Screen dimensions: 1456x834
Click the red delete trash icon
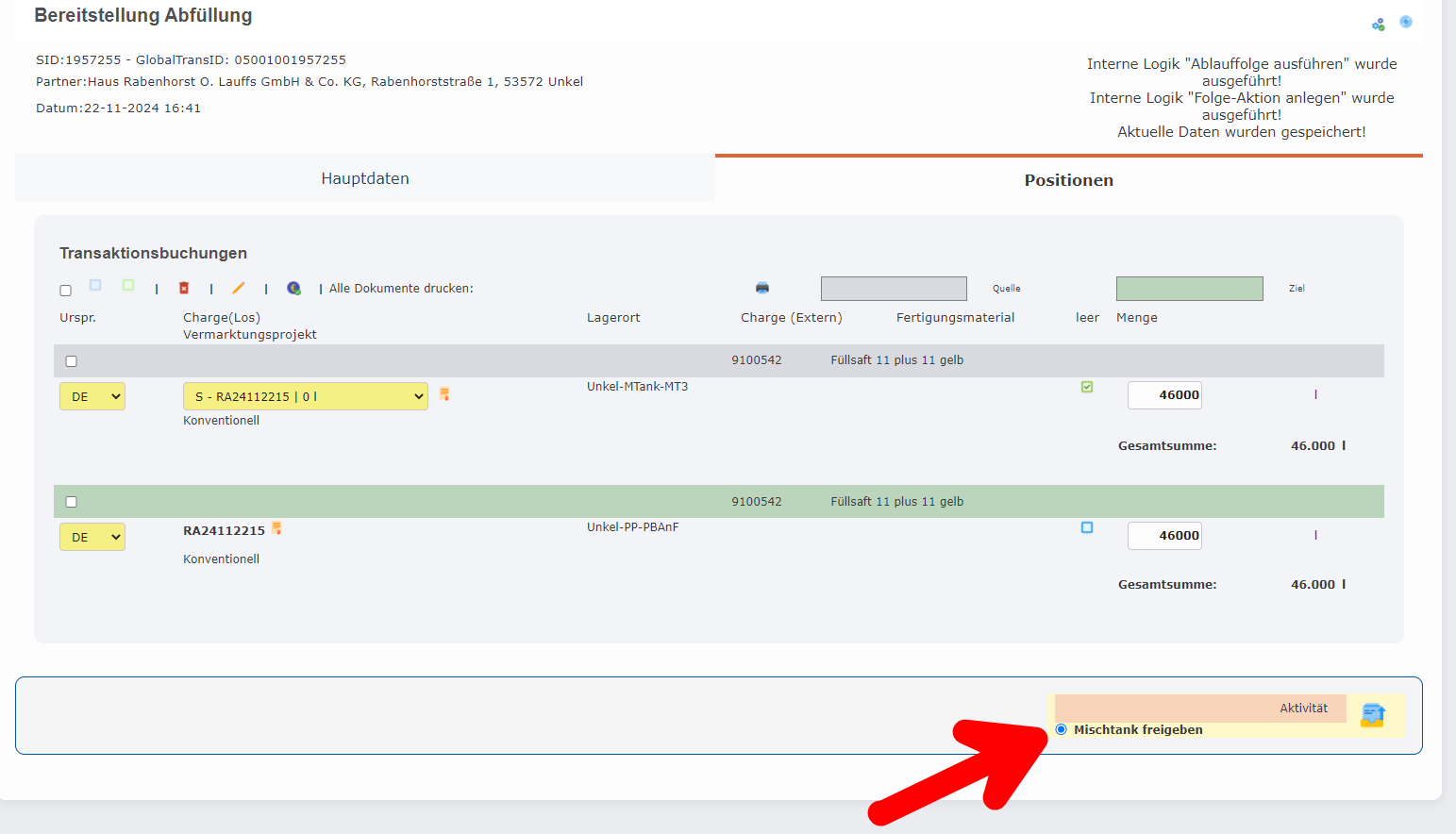click(x=184, y=288)
